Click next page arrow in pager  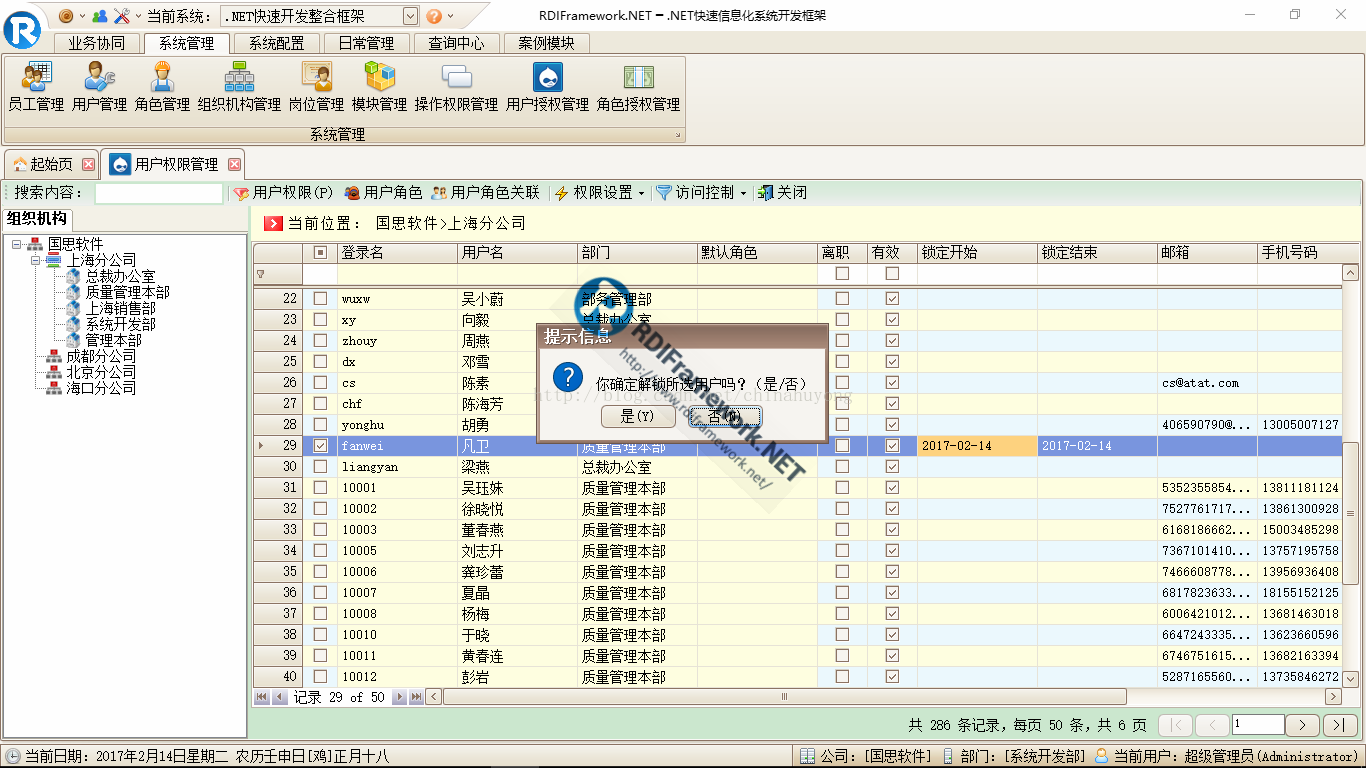[1302, 725]
